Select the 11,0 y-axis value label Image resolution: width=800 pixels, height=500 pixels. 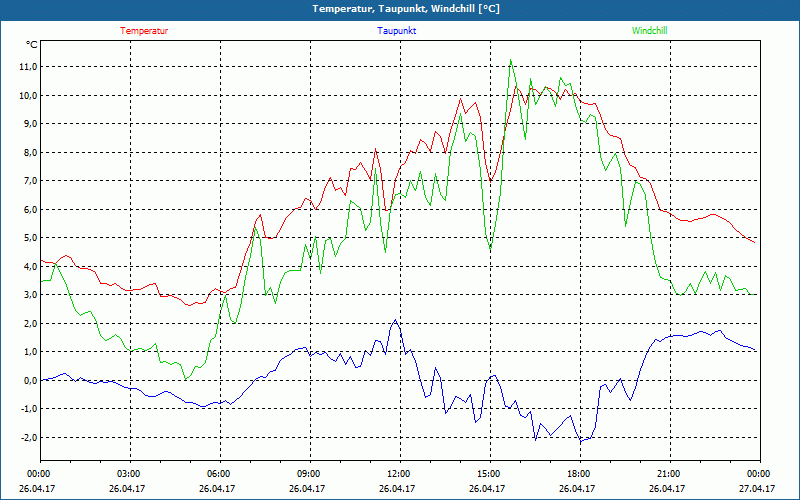click(x=26, y=67)
